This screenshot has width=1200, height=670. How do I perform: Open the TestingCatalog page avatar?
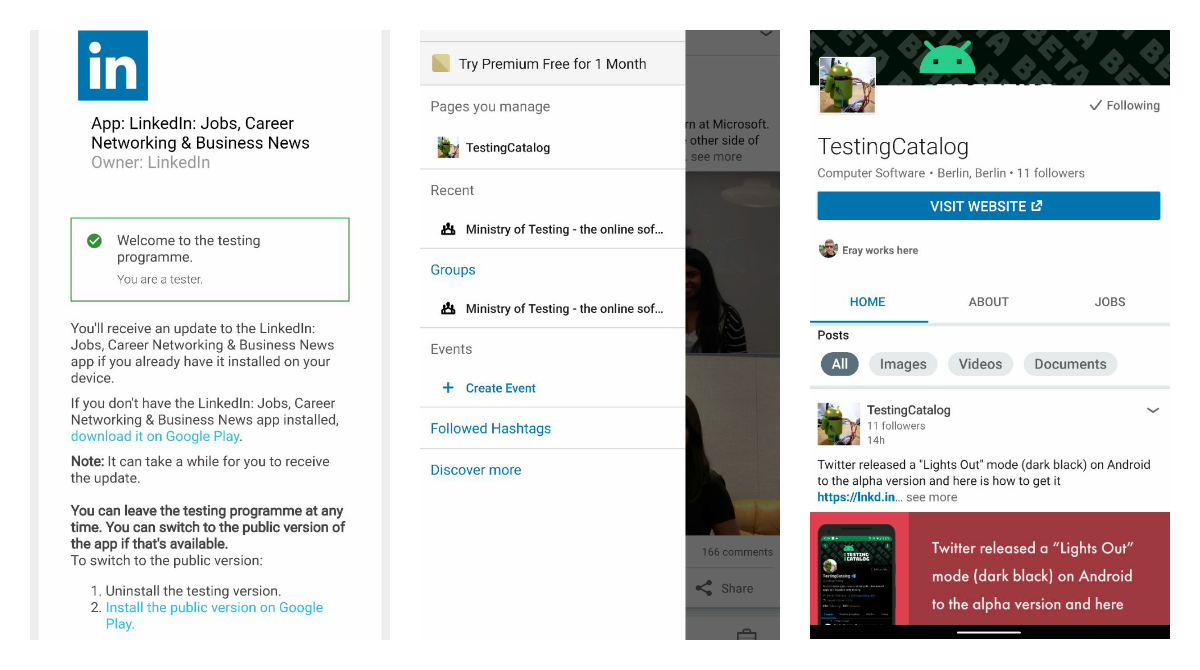(846, 86)
